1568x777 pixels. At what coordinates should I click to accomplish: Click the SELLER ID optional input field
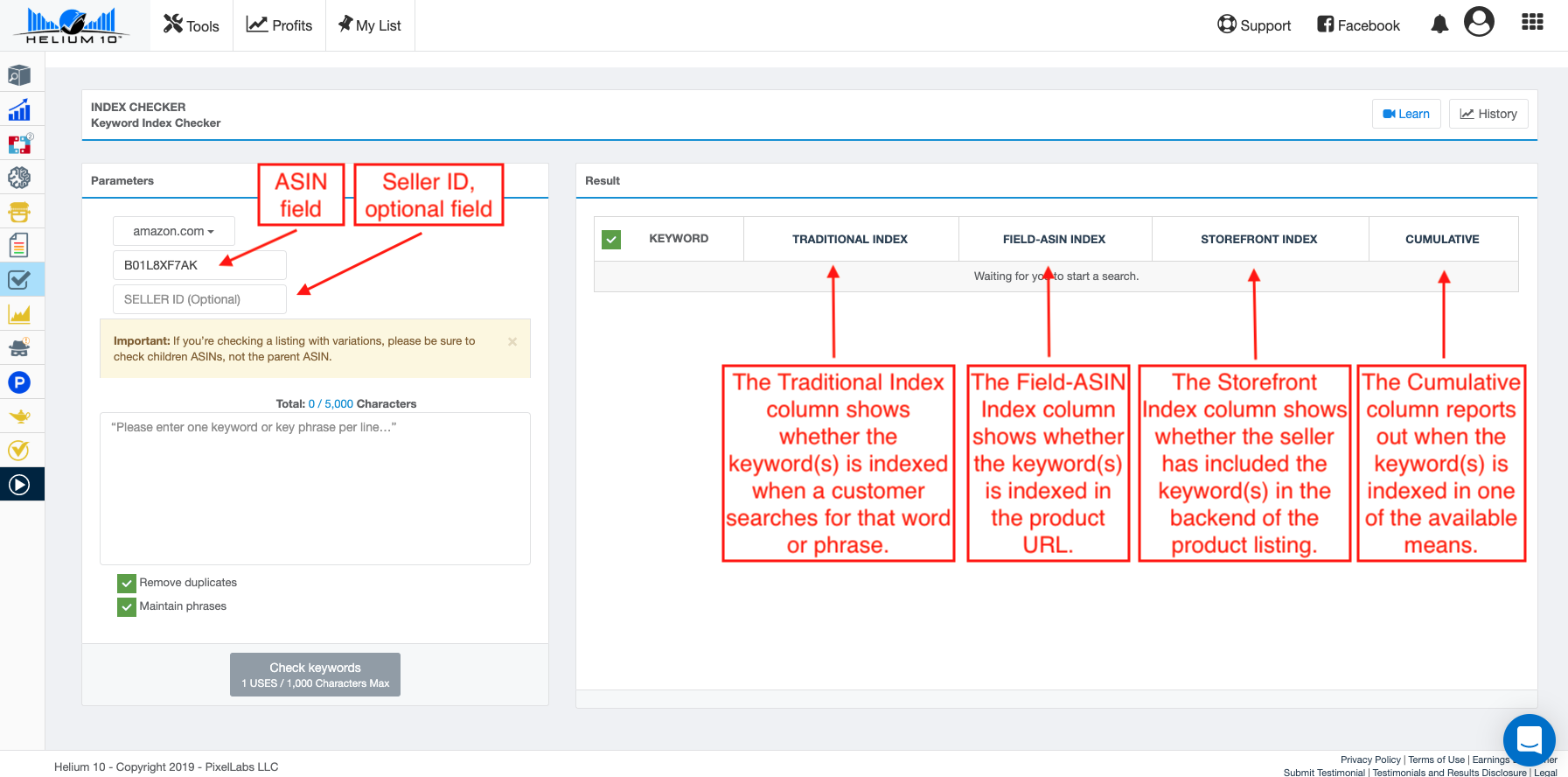point(199,299)
